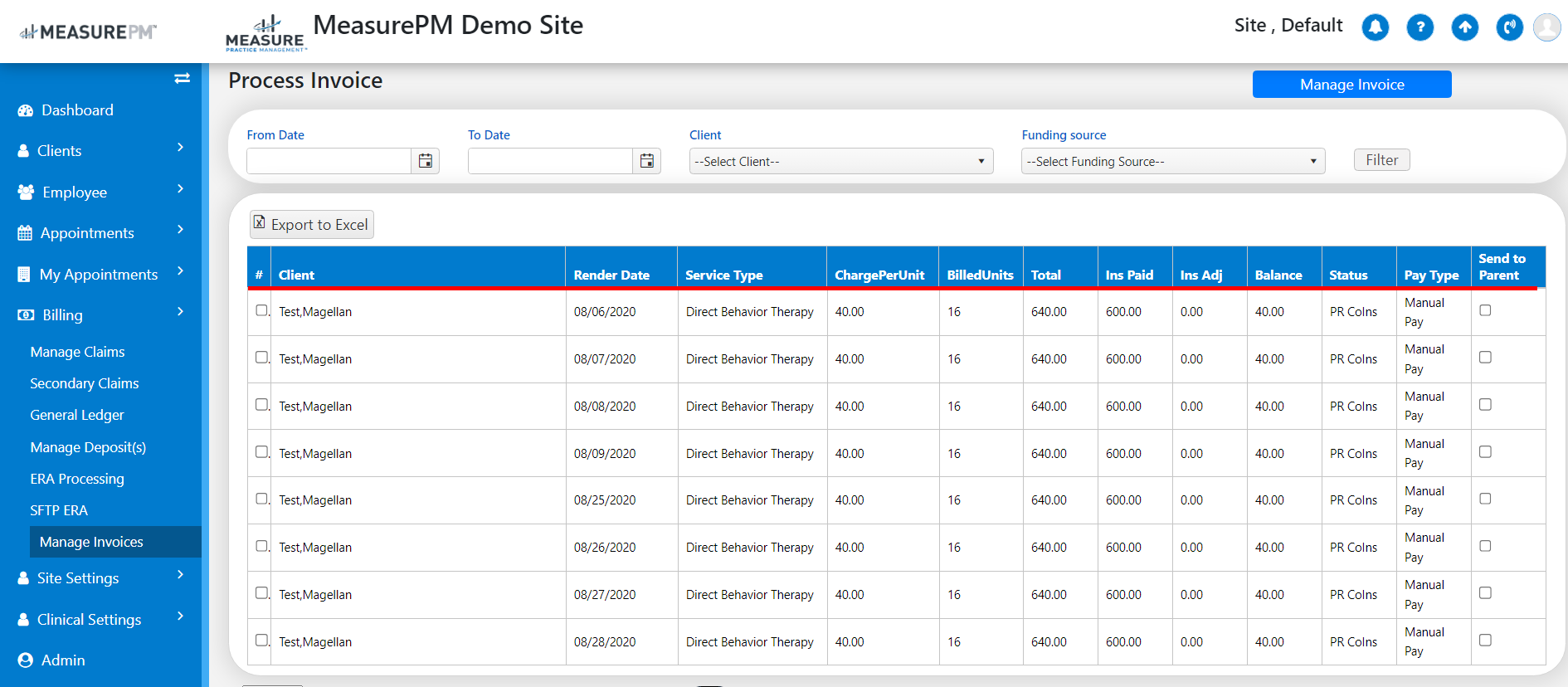The height and width of the screenshot is (687, 1568).
Task: Expand the Appointments menu chevron
Action: [180, 230]
